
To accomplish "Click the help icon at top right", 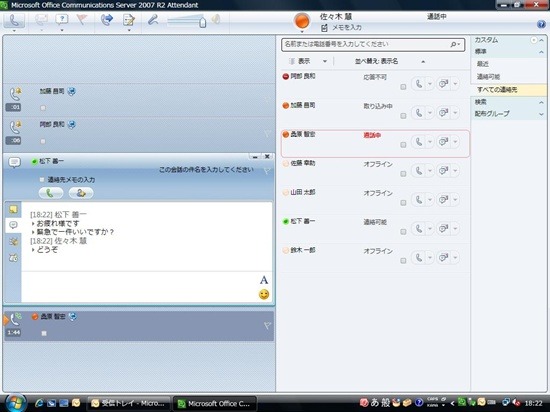I will point(541,24).
